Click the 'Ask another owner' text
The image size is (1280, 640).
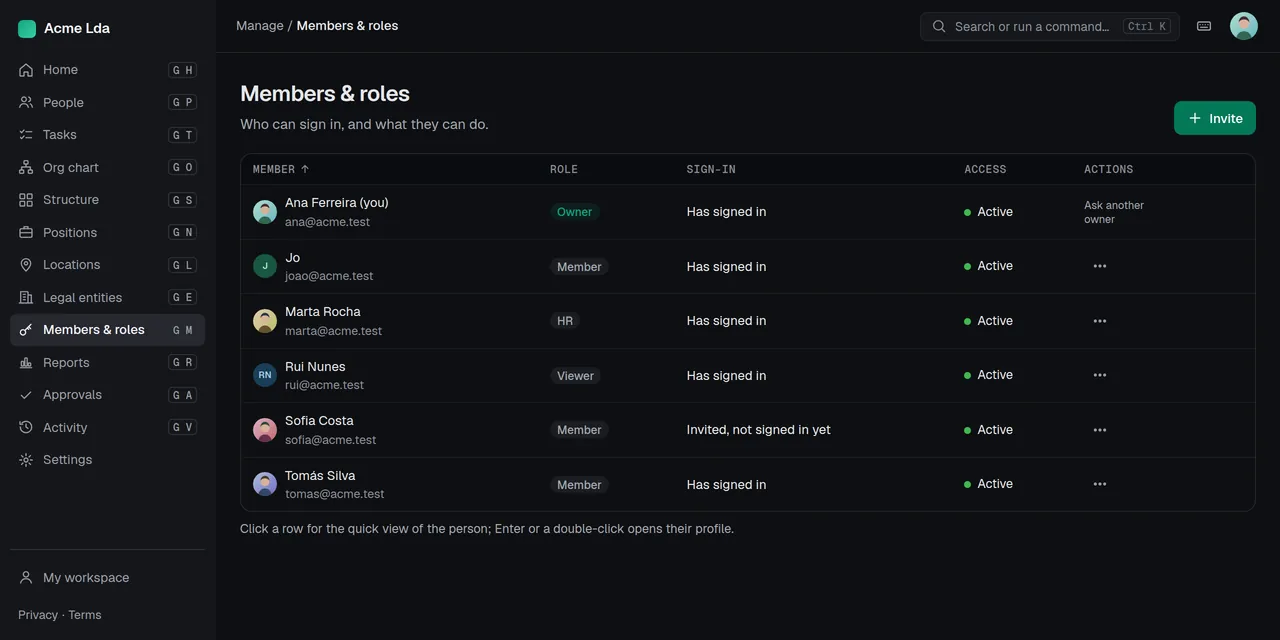coord(1114,212)
